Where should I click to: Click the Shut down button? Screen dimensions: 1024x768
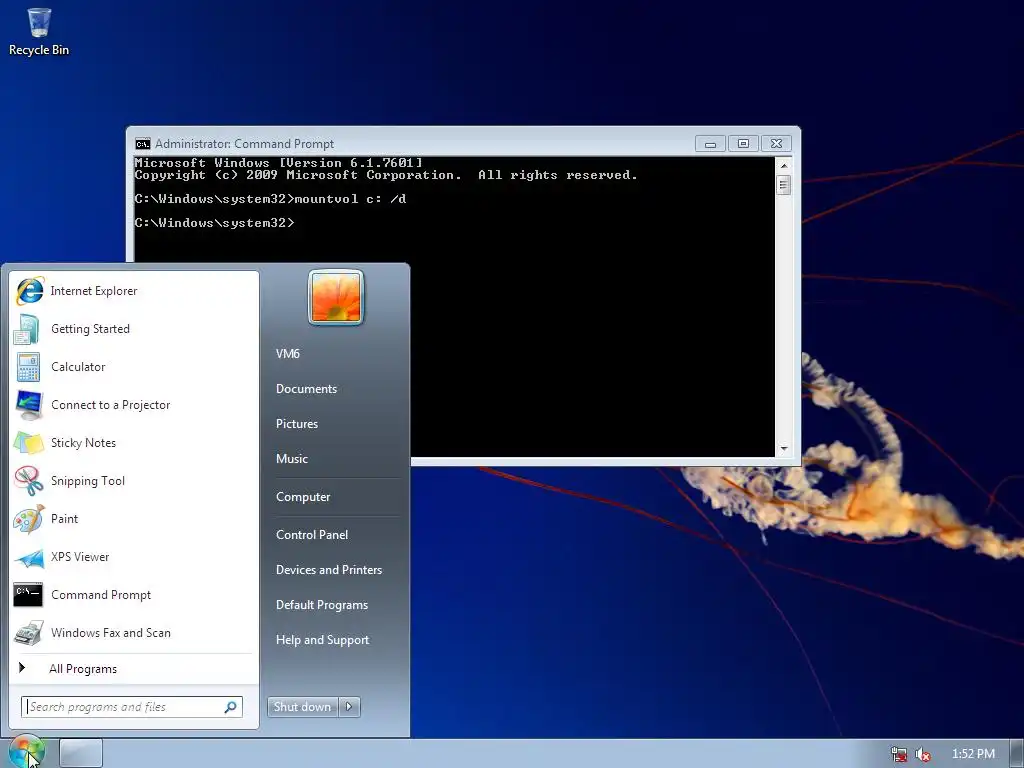click(x=302, y=707)
